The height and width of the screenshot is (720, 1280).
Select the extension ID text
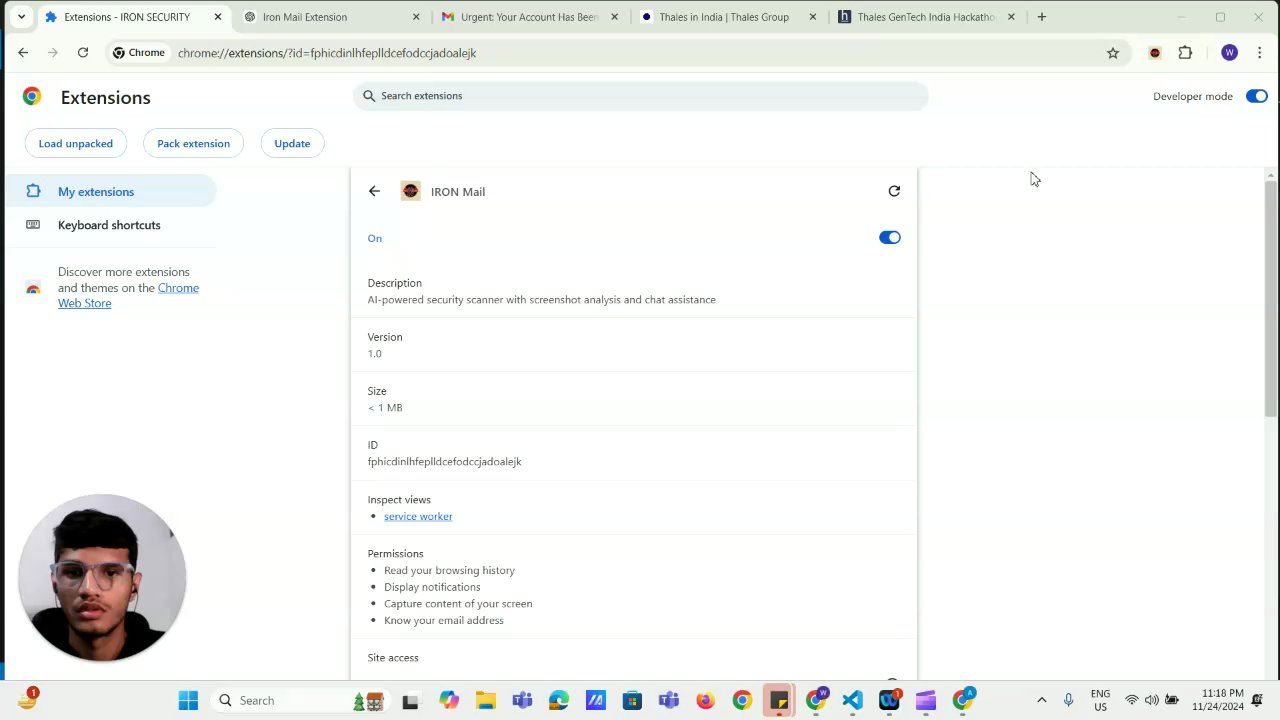coord(444,462)
